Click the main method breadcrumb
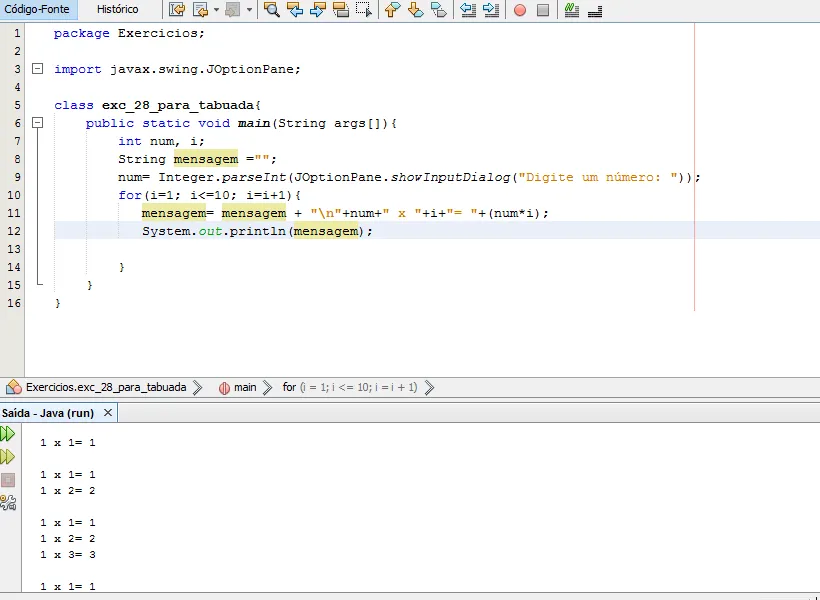Screen dimensions: 820x600 pos(245,387)
